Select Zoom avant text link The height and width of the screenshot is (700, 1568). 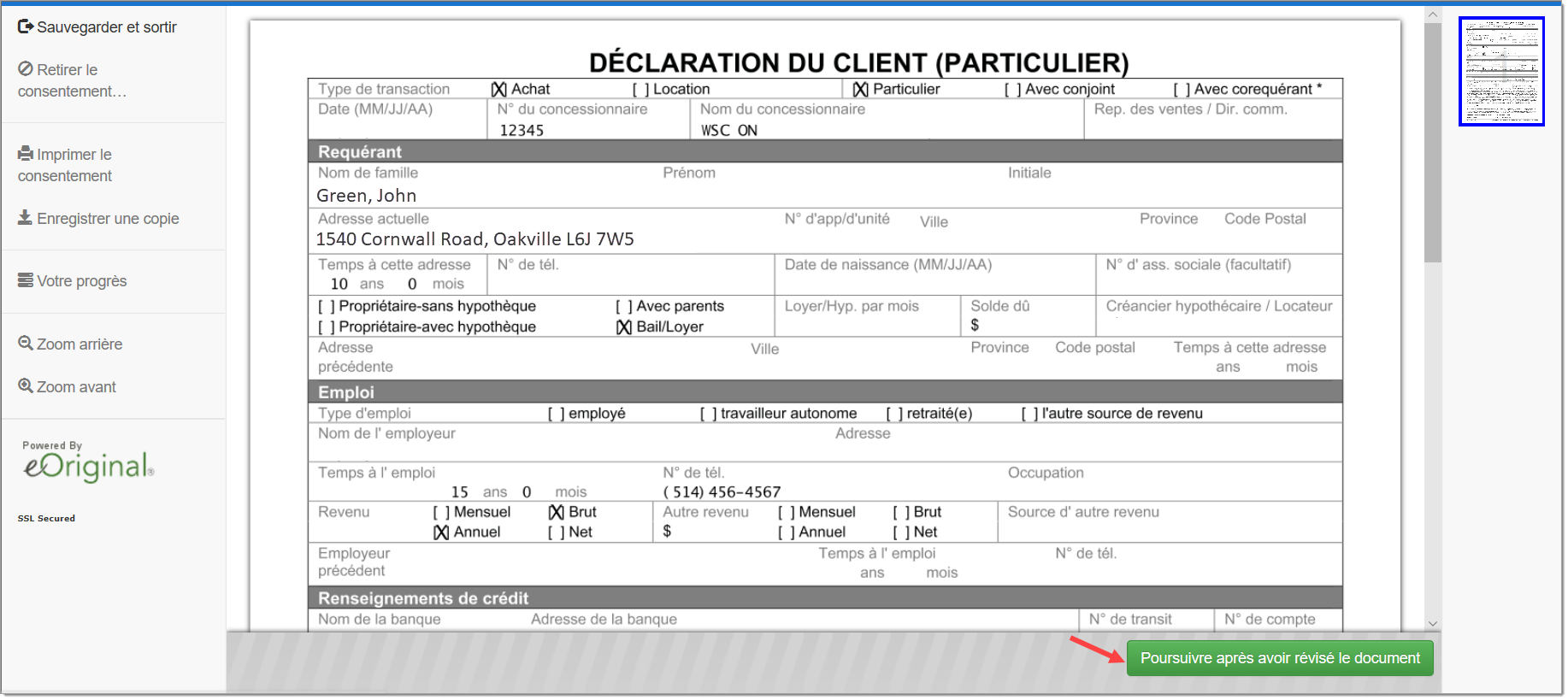coord(76,387)
